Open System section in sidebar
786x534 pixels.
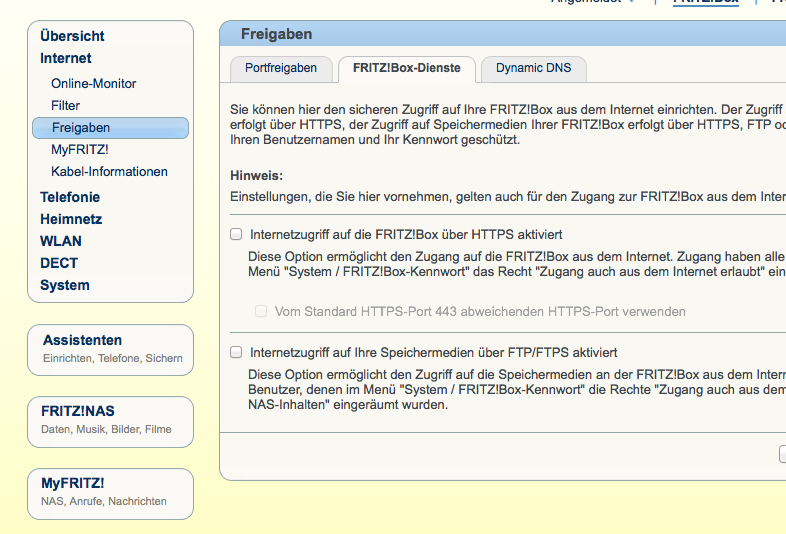click(65, 285)
